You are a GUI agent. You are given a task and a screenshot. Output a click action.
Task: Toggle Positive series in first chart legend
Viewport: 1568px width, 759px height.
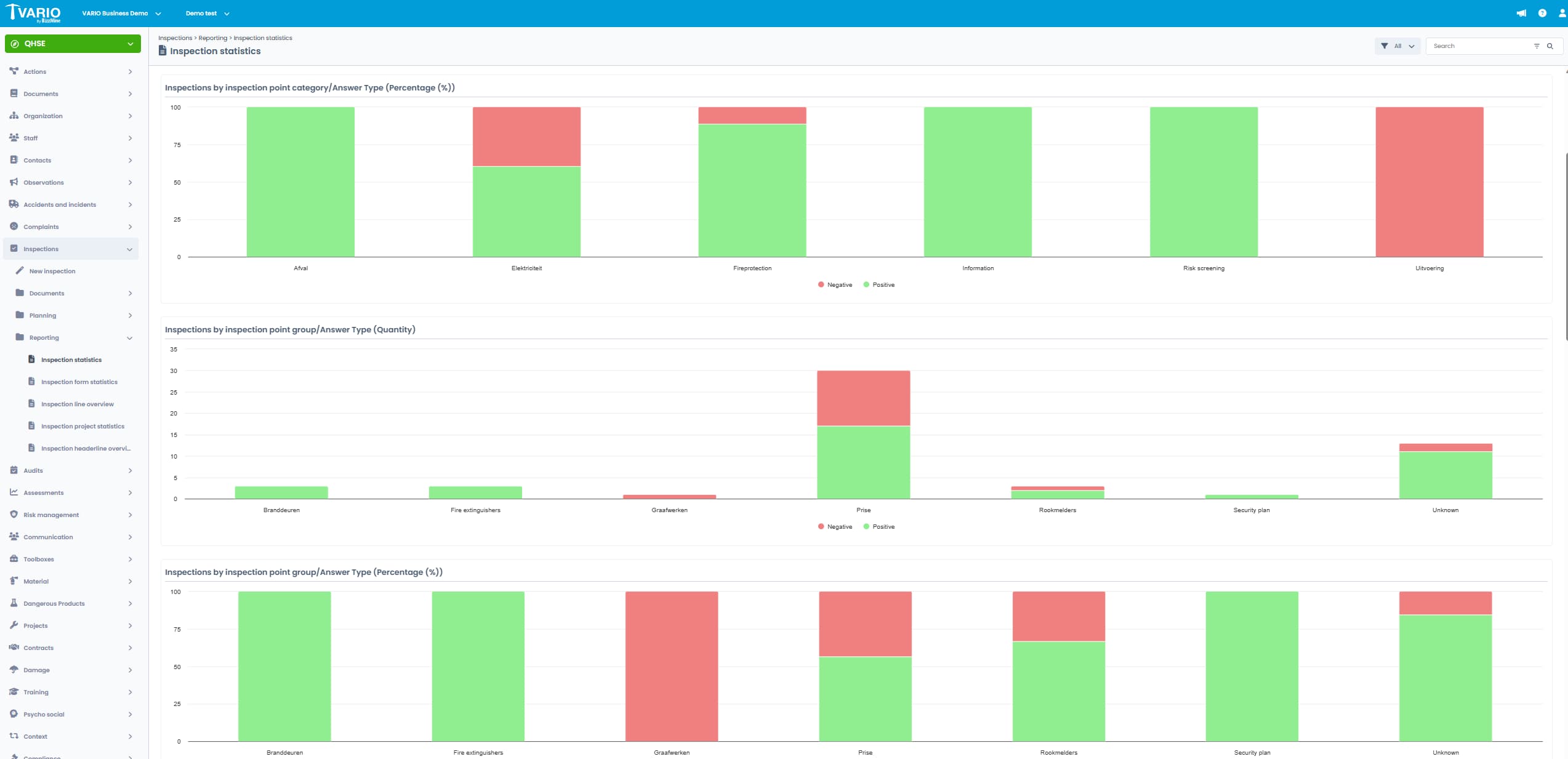coord(879,285)
